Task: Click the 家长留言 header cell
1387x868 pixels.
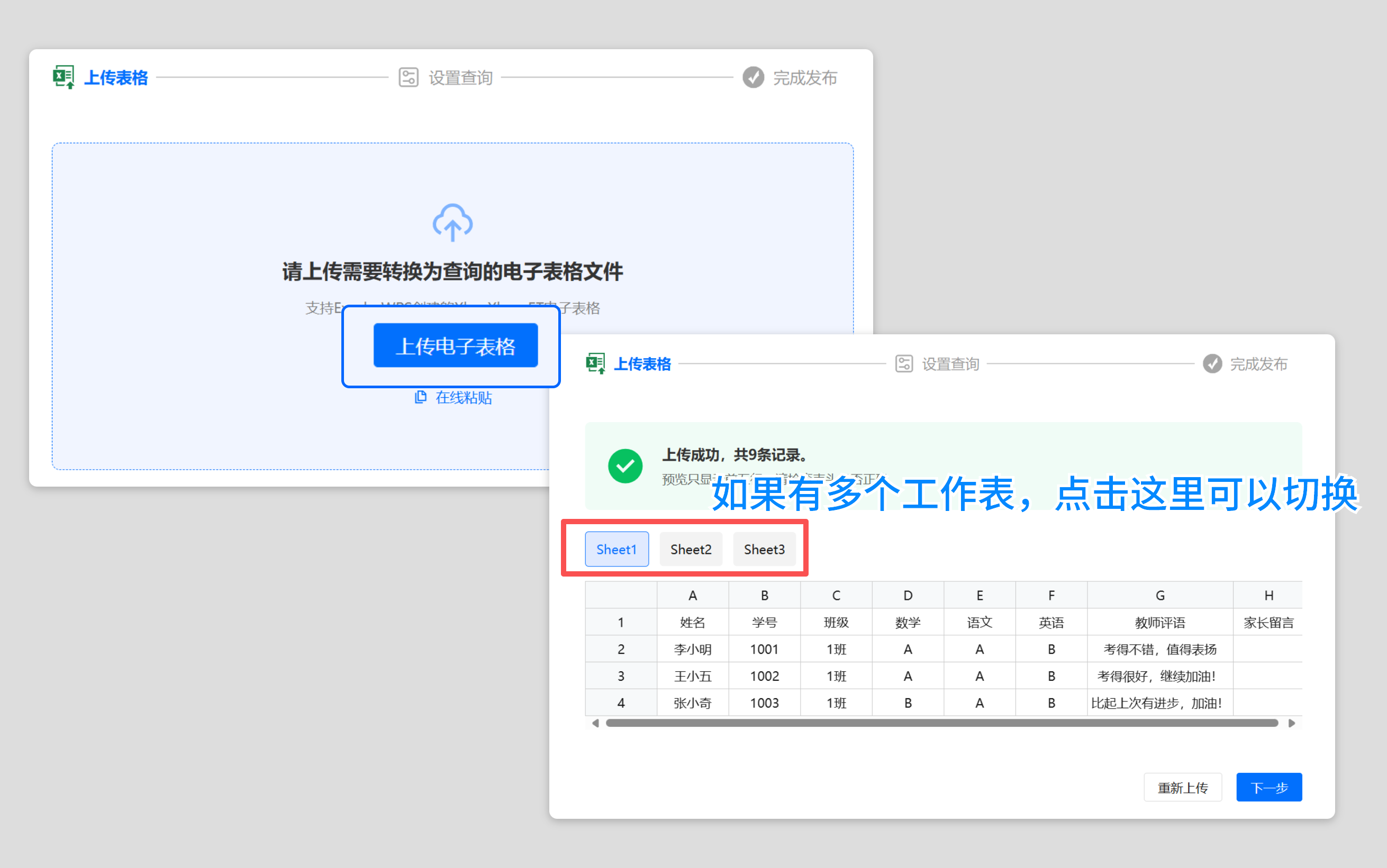Action: pos(1268,622)
